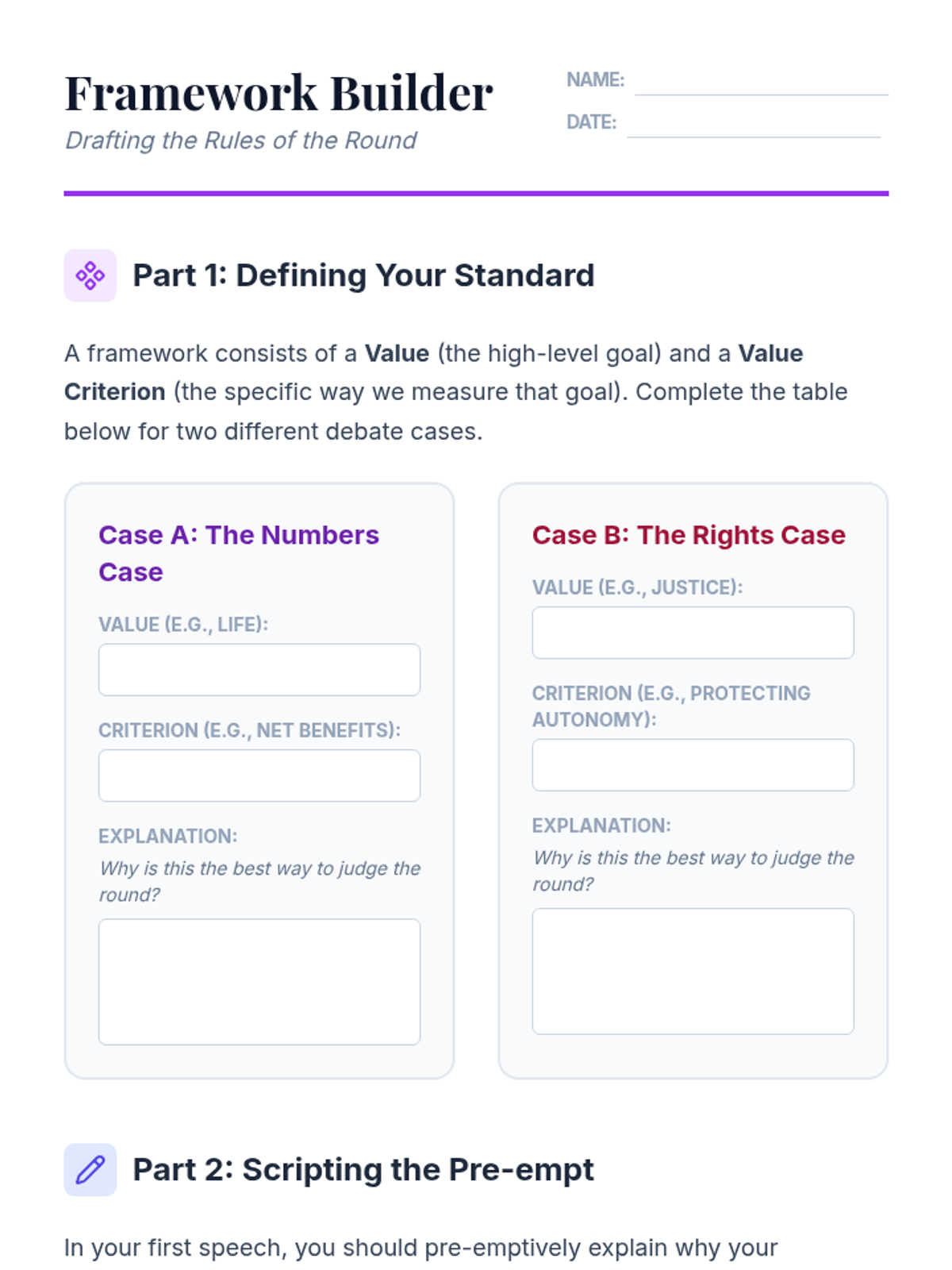Focus the Case A Value field

259,670
